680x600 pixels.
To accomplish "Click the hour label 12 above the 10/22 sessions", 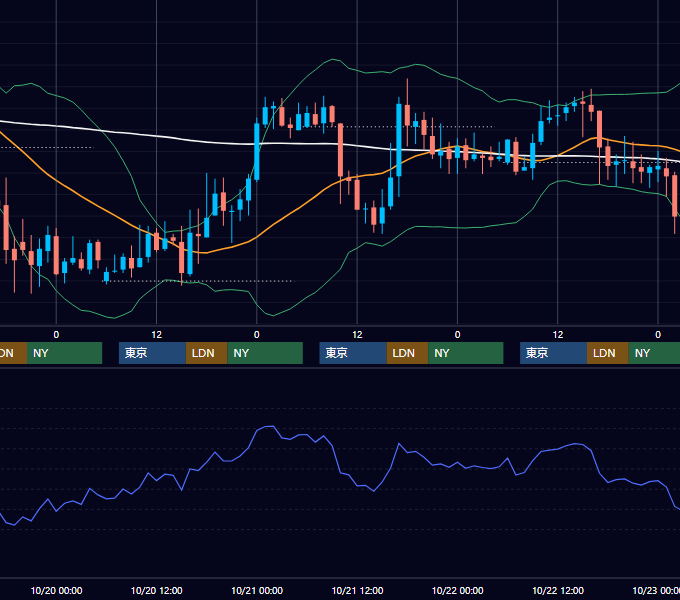I will click(x=558, y=335).
